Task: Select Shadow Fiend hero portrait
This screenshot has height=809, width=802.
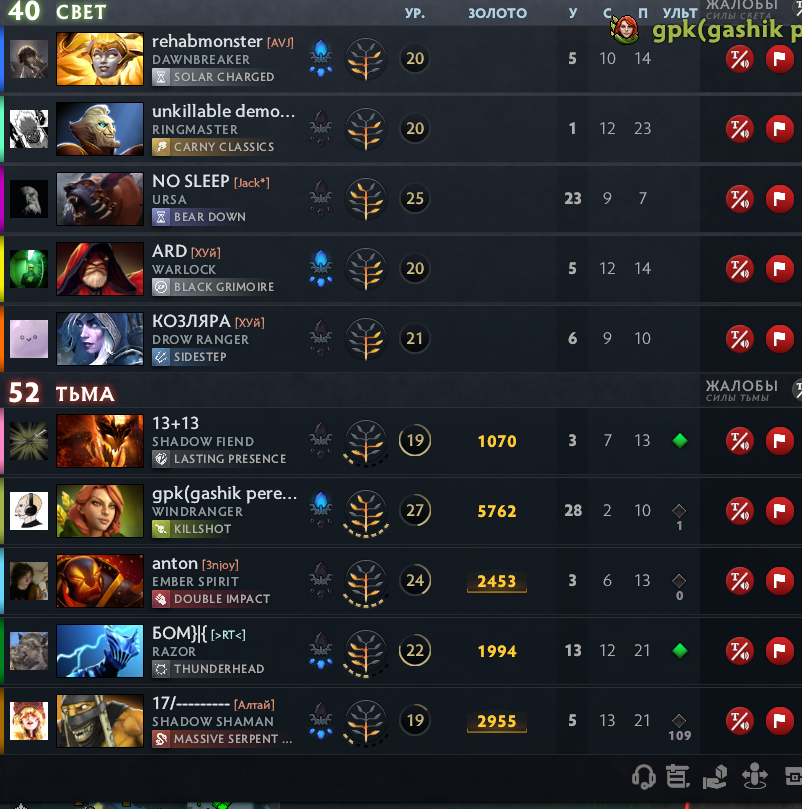Action: (100, 441)
